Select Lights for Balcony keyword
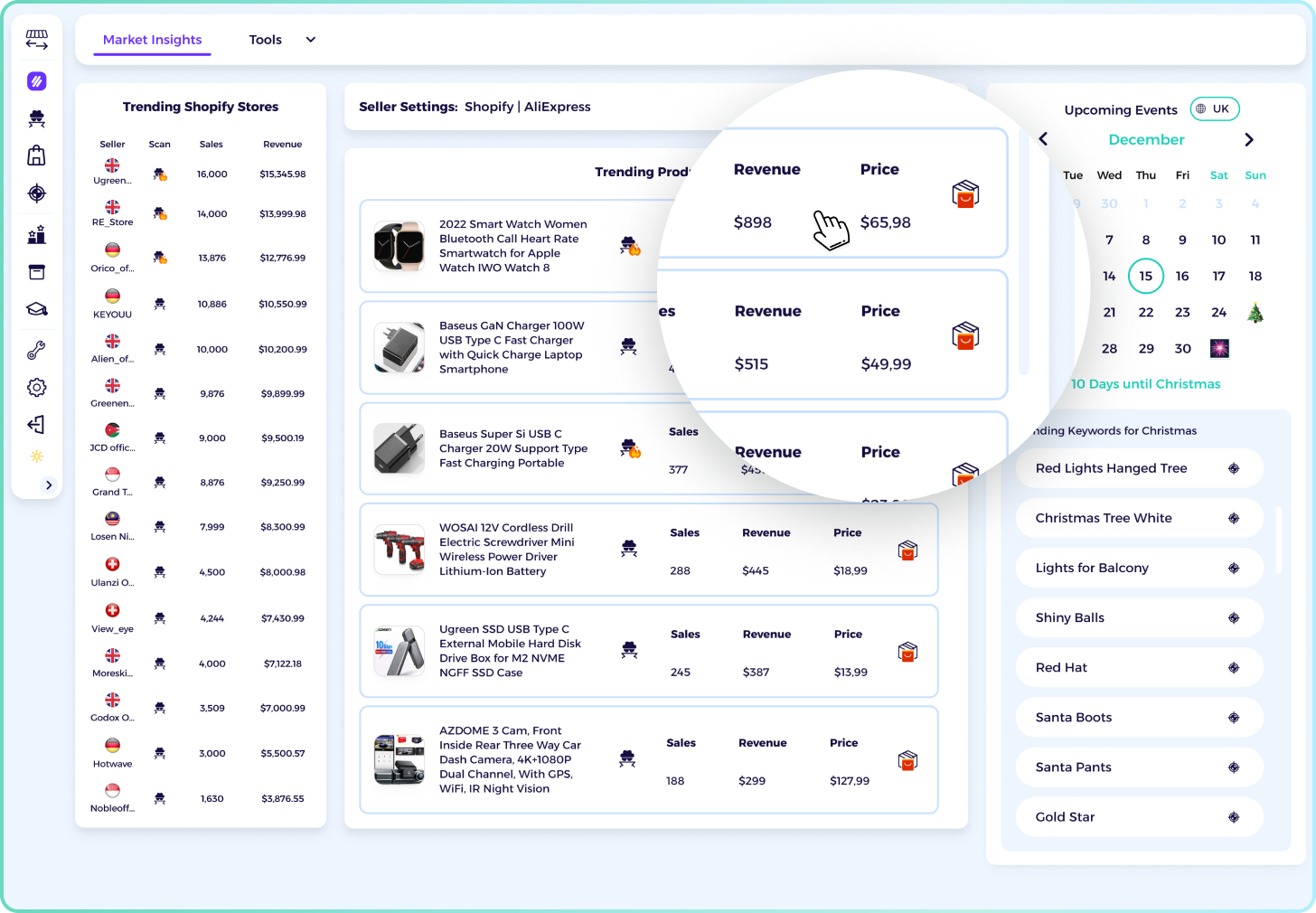 1139,568
